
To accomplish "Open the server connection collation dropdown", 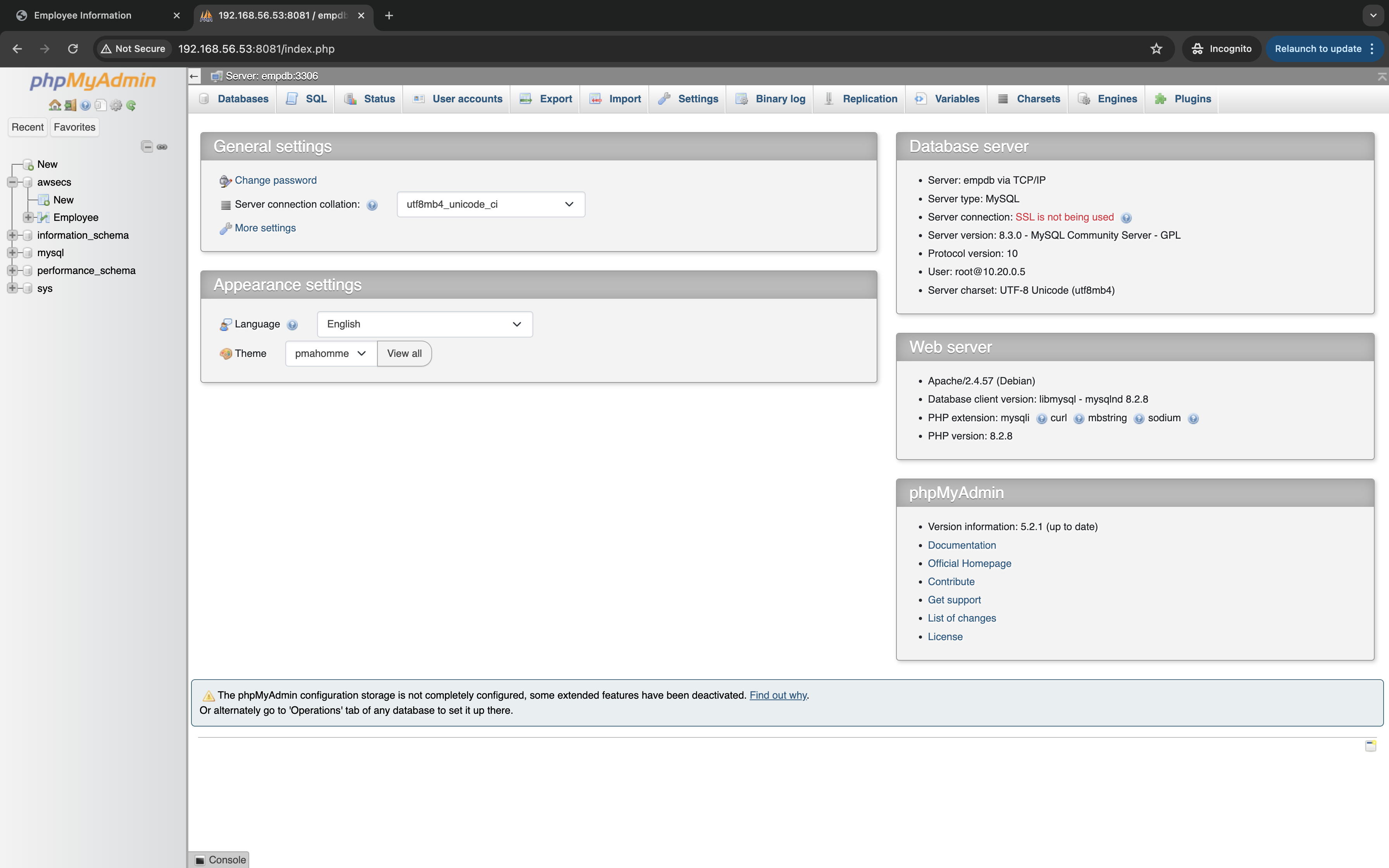I will tap(490, 204).
